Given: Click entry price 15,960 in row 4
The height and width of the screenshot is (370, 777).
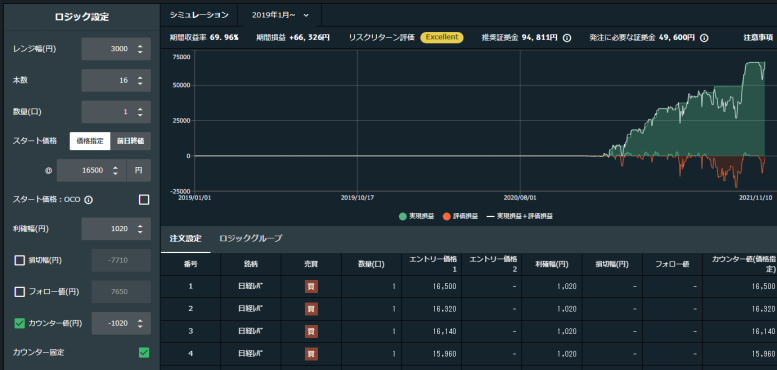Looking at the screenshot, I should pos(444,354).
